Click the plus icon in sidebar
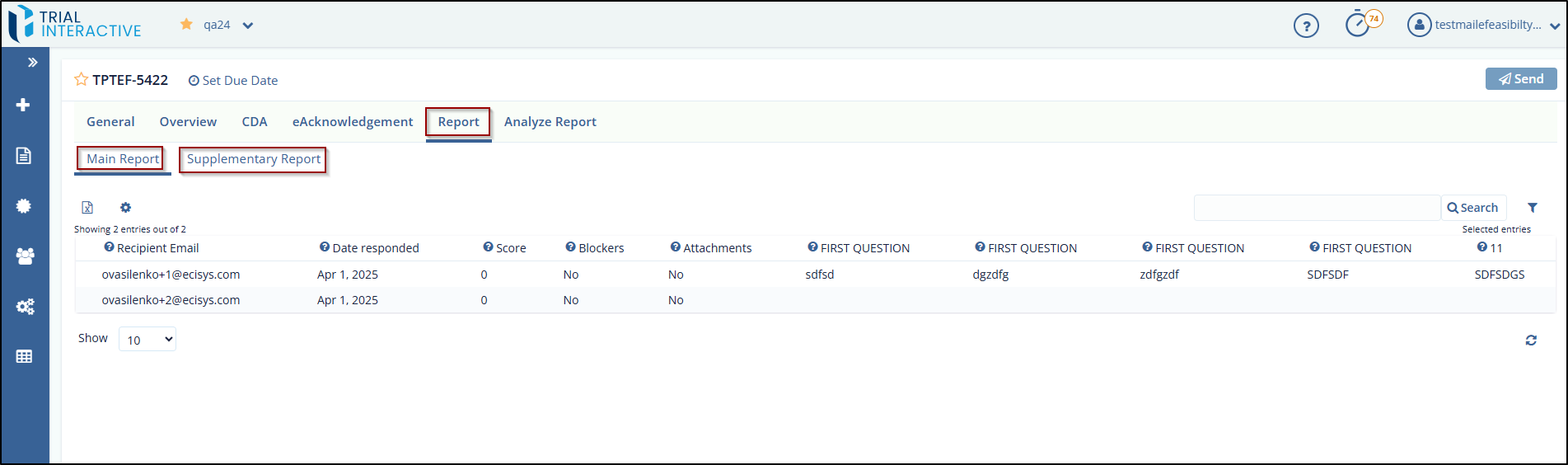 pyautogui.click(x=23, y=105)
